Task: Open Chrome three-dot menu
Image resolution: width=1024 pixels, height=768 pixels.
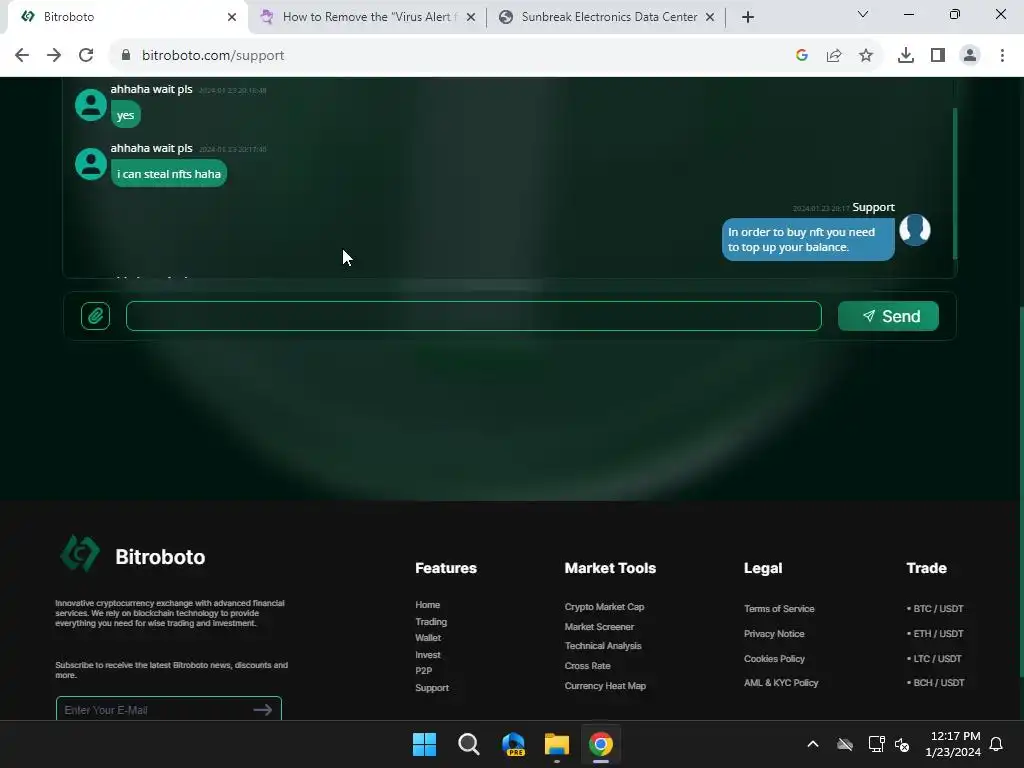Action: 1002,55
